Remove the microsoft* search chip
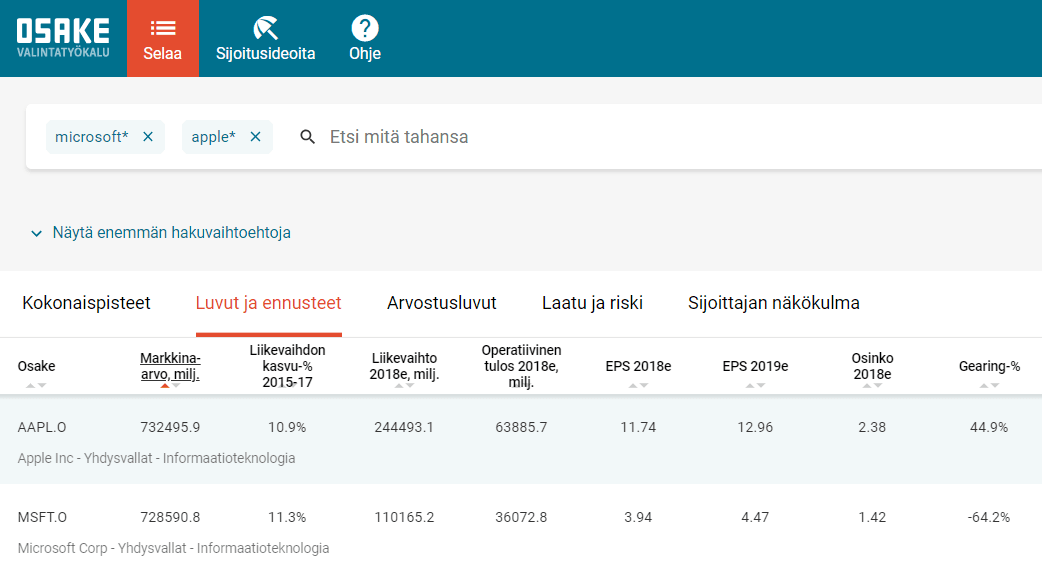 tap(148, 136)
